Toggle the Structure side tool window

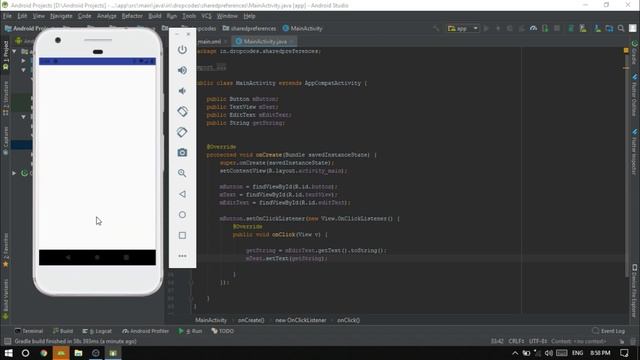(5, 99)
